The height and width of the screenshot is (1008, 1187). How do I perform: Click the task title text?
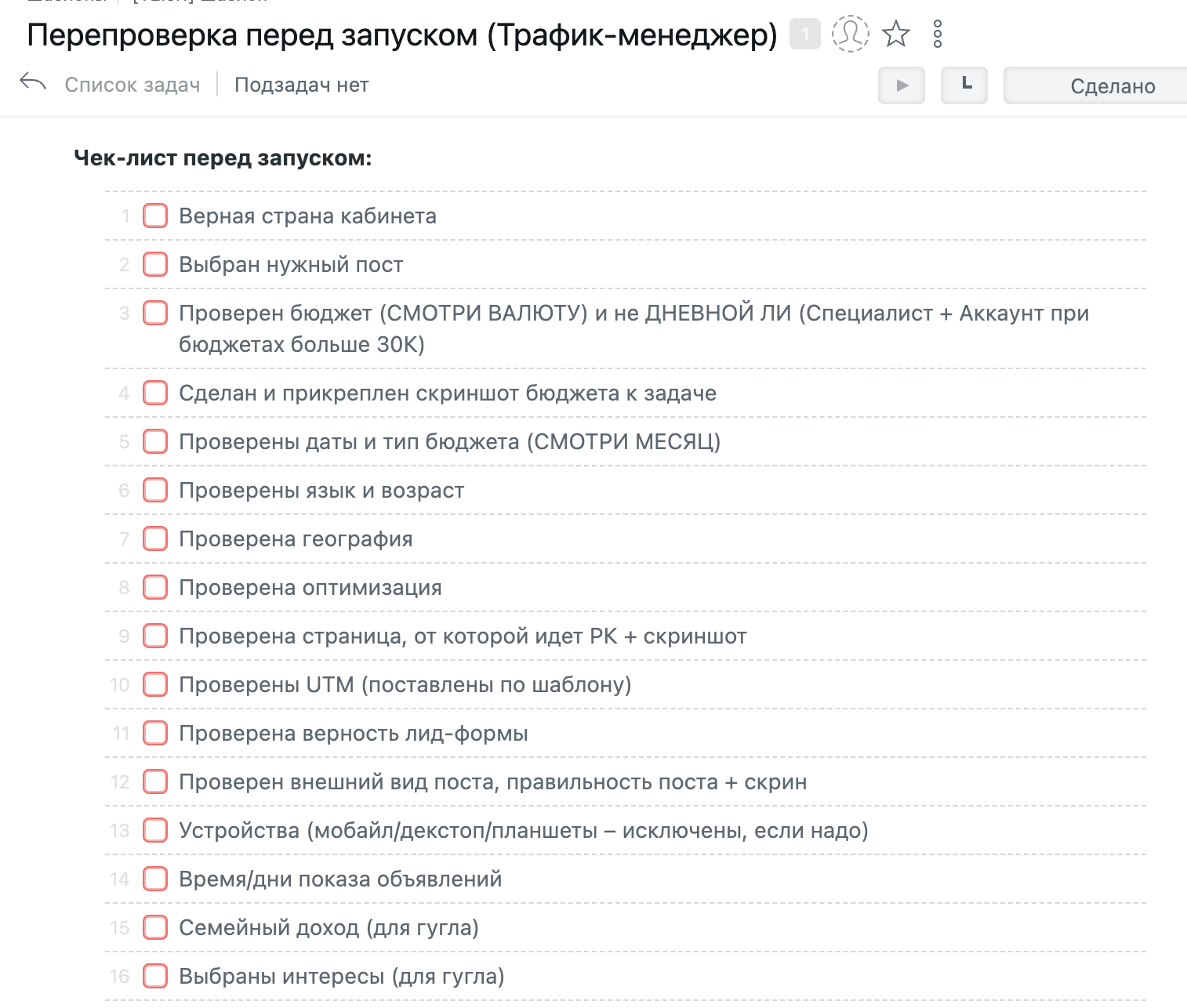tap(401, 35)
